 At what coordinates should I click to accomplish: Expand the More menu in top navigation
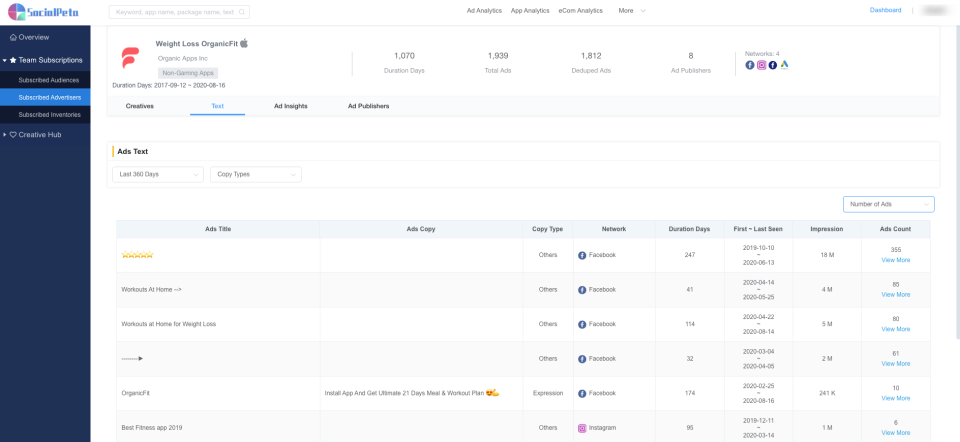[x=632, y=11]
